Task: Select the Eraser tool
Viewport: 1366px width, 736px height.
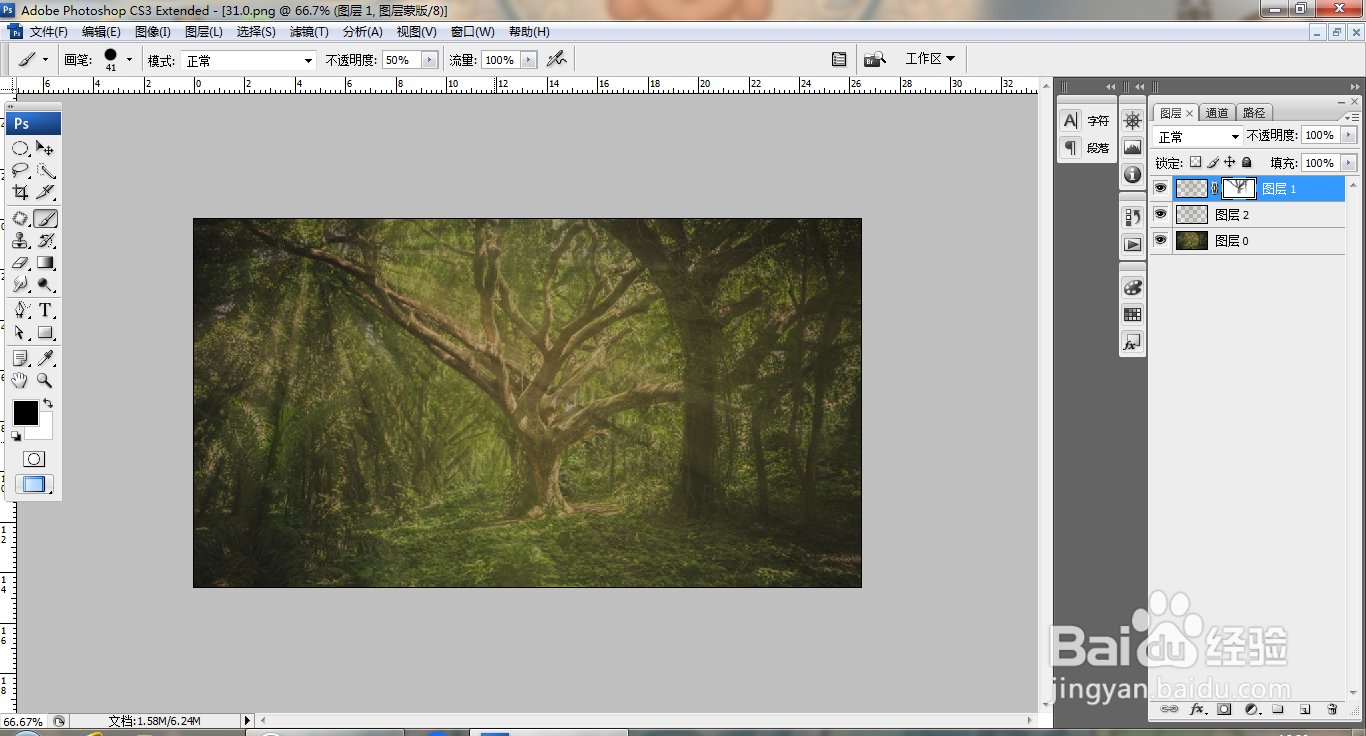Action: tap(20, 263)
